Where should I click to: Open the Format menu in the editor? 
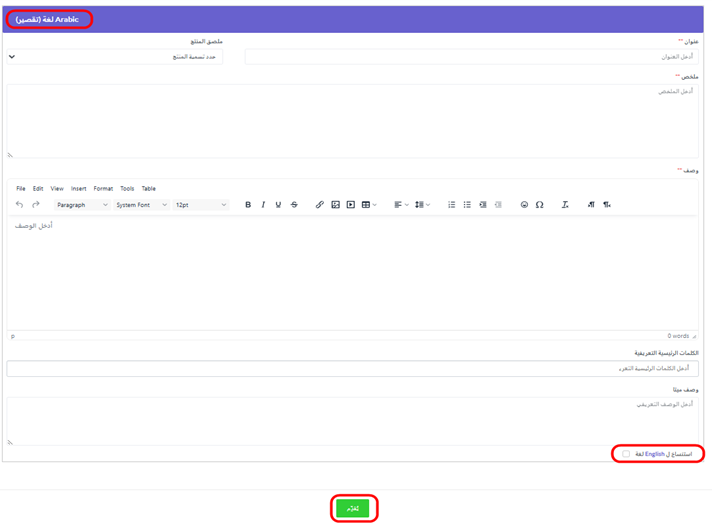coord(103,188)
